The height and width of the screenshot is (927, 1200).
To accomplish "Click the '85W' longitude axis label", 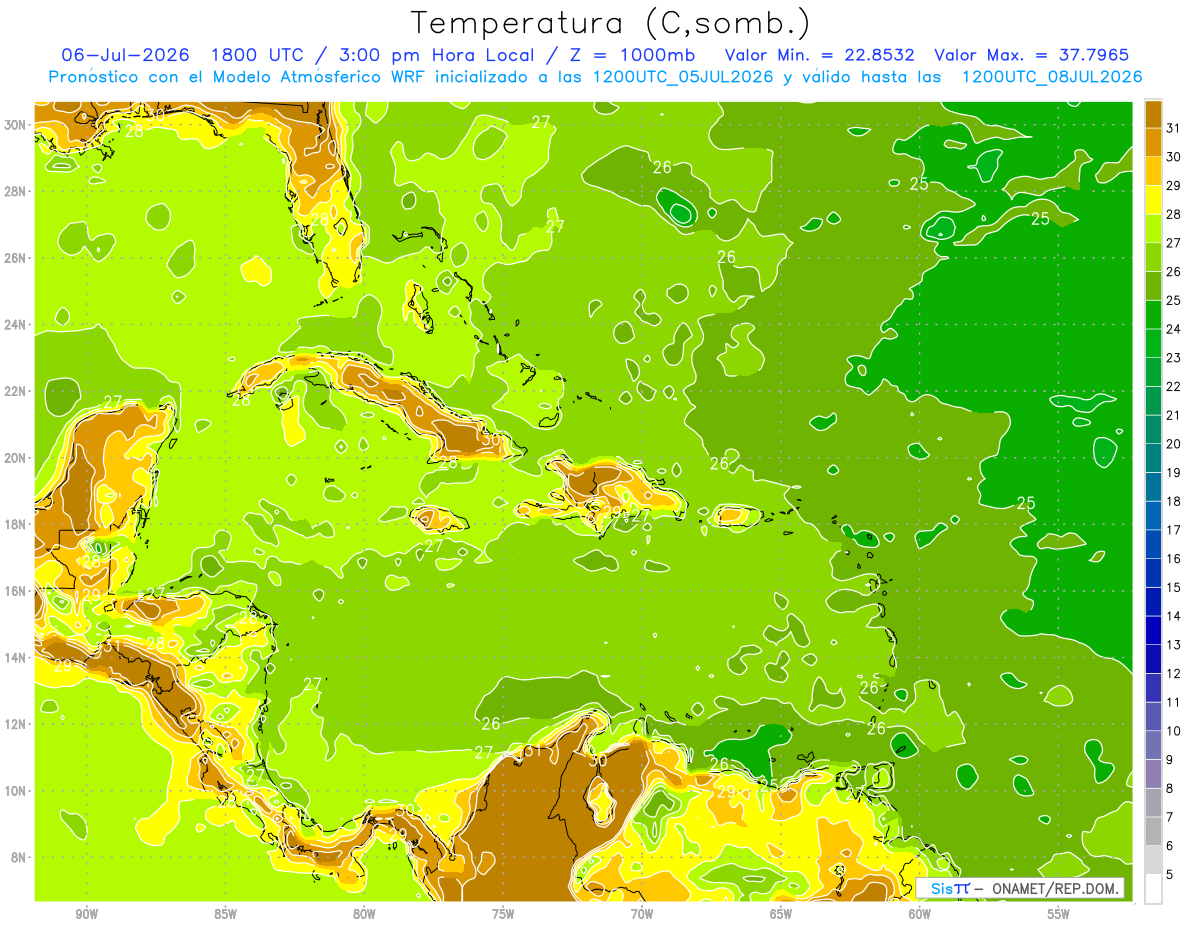I will [225, 914].
